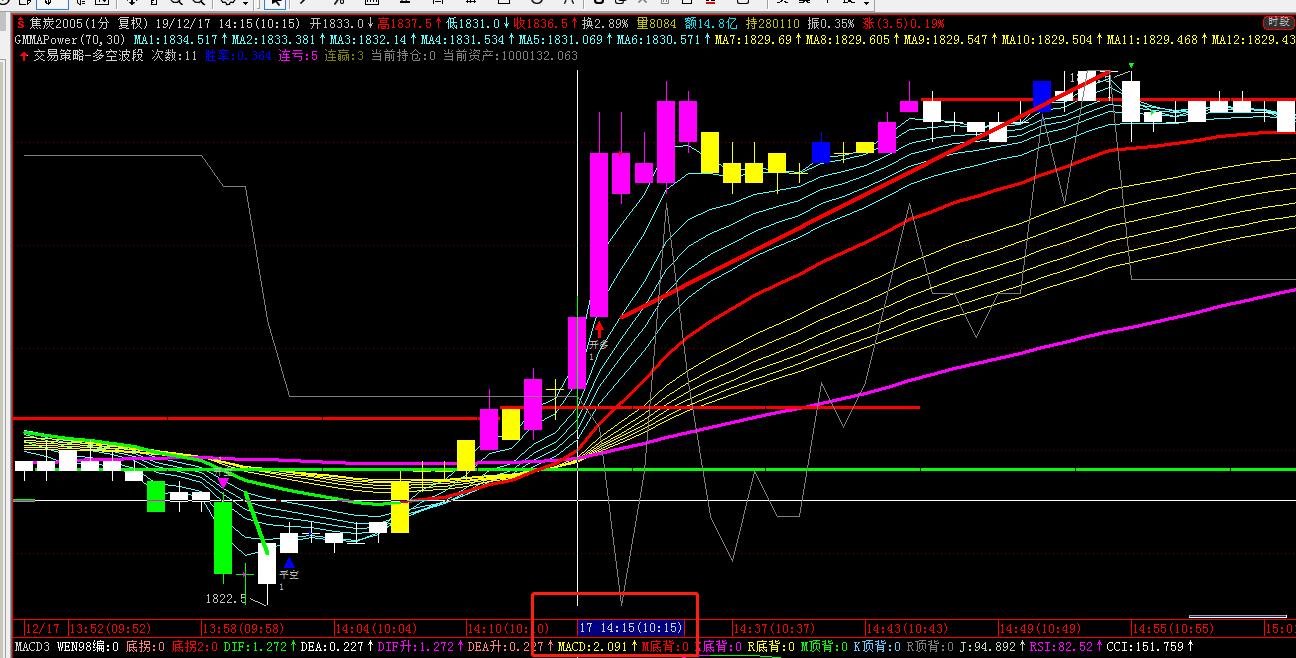The height and width of the screenshot is (658, 1296).
Task: Click the highlighted 14:15(10:15) time marker
Action: coord(631,628)
